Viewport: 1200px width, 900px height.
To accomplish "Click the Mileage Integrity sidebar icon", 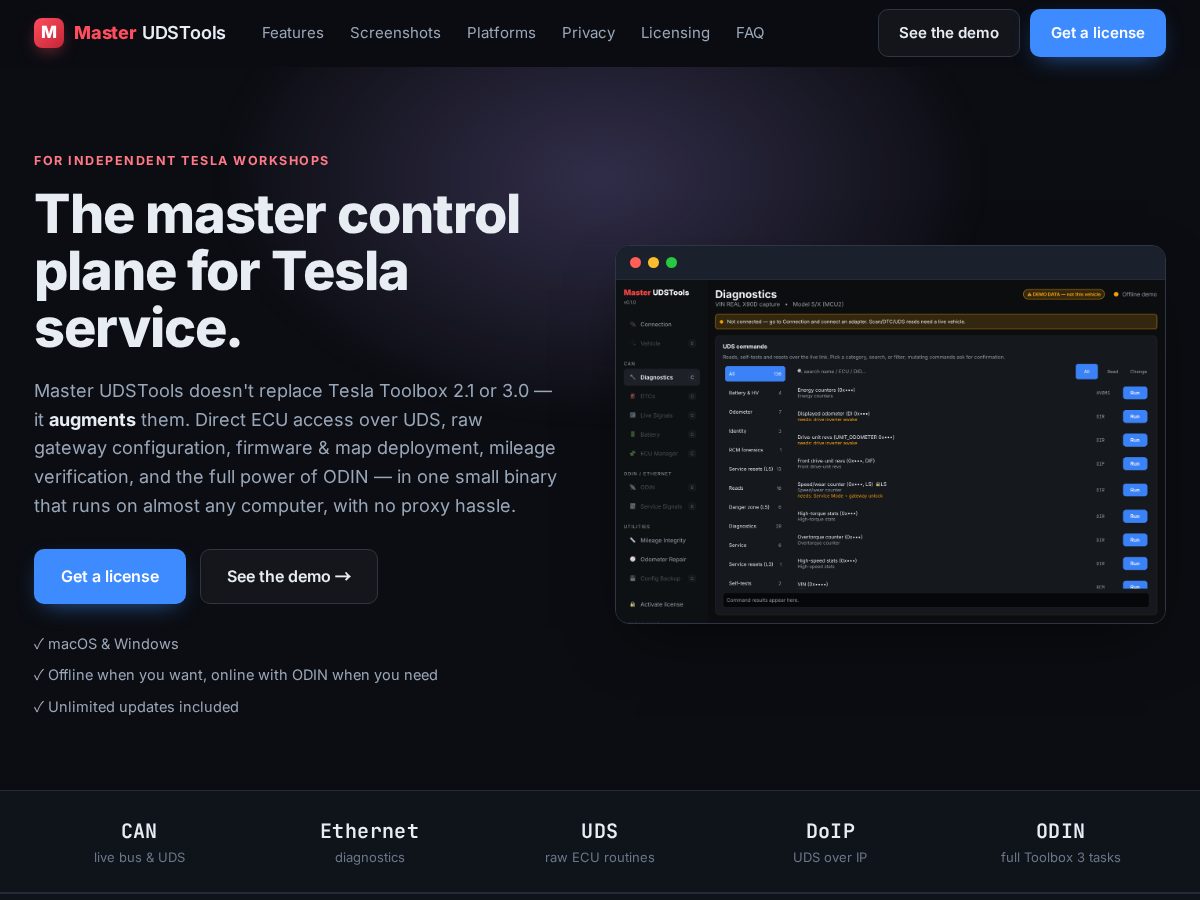I will tap(632, 540).
